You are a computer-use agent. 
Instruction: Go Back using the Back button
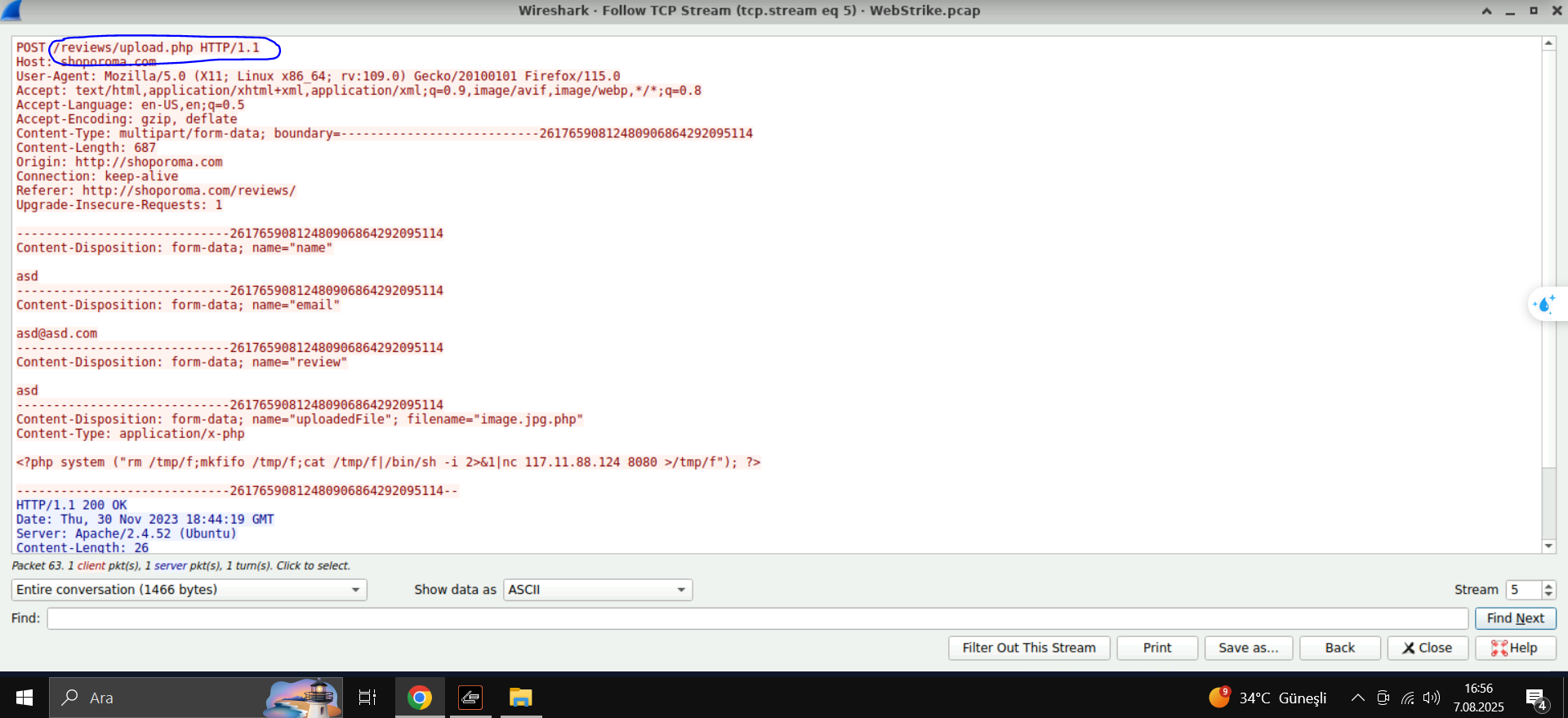click(1340, 648)
